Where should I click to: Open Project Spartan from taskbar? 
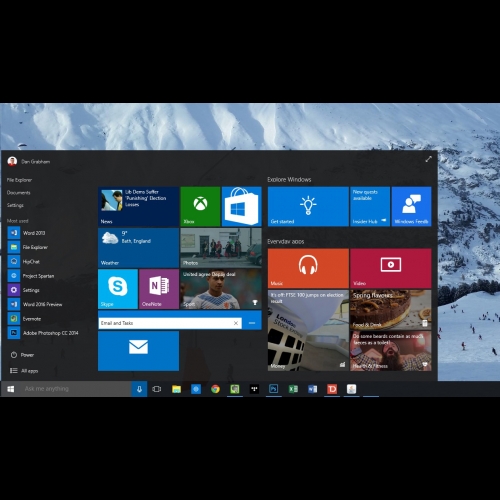[196, 389]
